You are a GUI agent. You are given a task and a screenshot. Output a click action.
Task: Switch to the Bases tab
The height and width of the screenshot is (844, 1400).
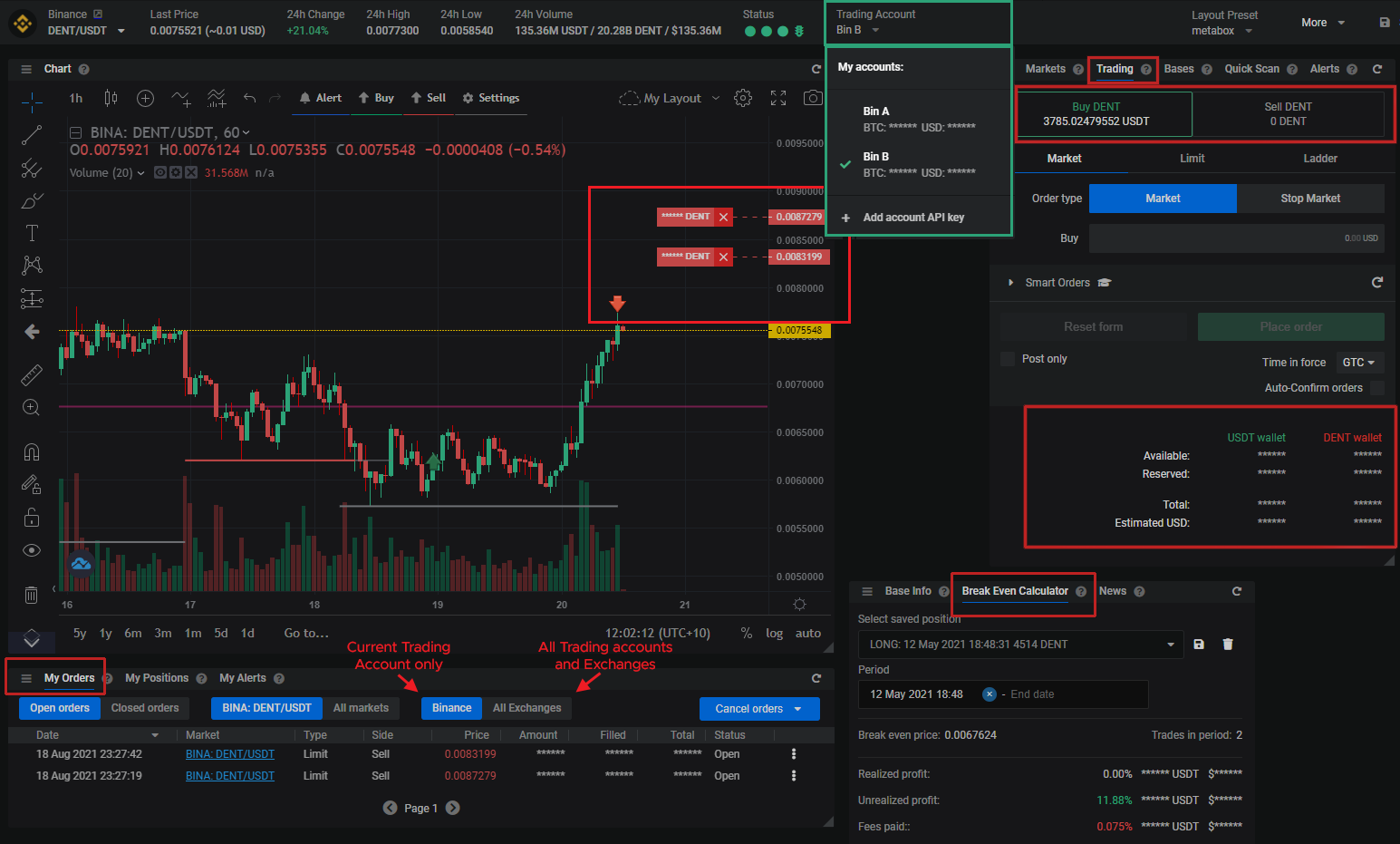coord(1179,69)
